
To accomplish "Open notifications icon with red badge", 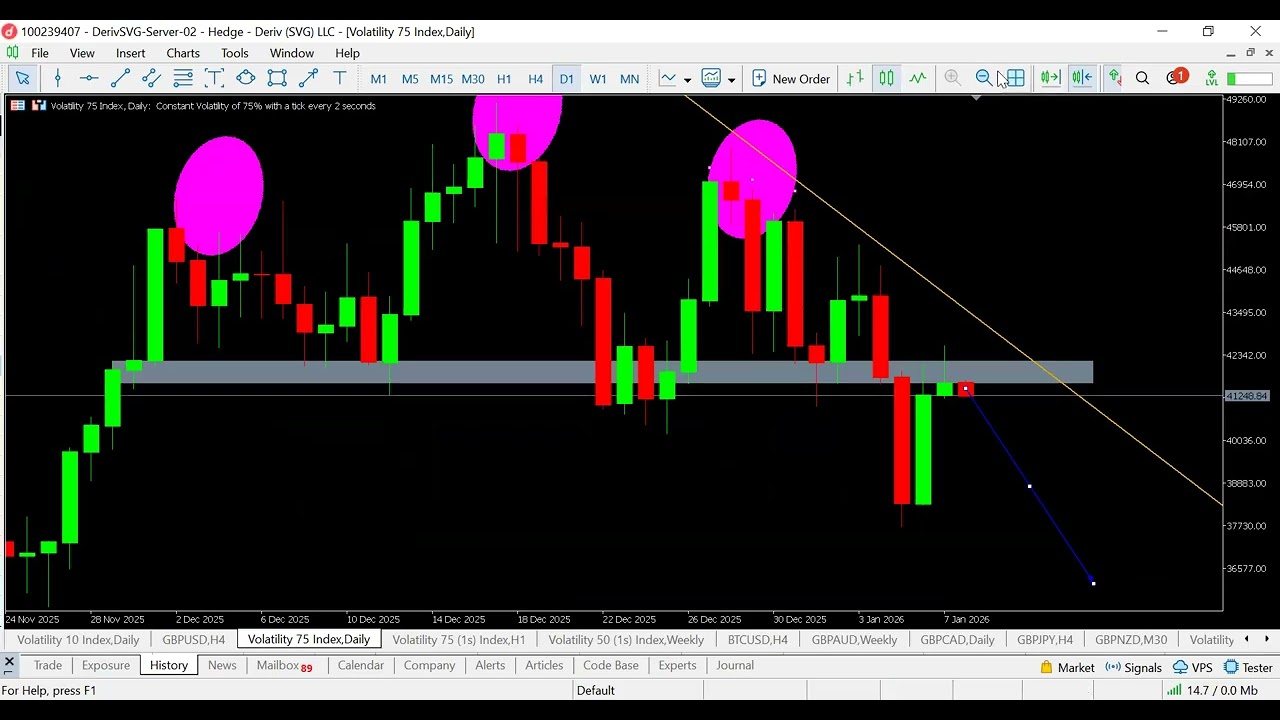I will [x=1176, y=78].
